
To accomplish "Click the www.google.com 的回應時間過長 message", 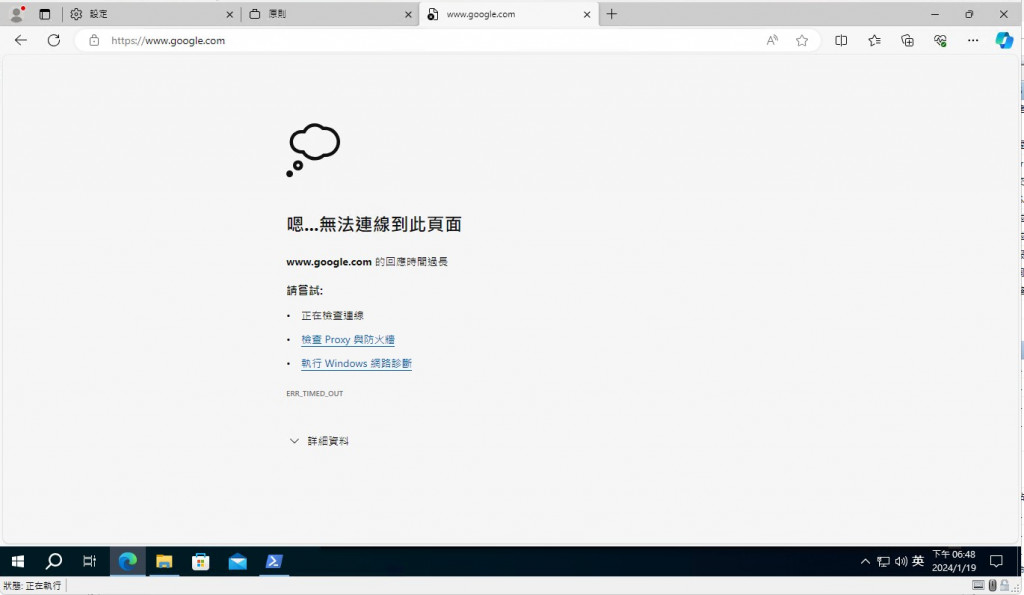I will 367,262.
